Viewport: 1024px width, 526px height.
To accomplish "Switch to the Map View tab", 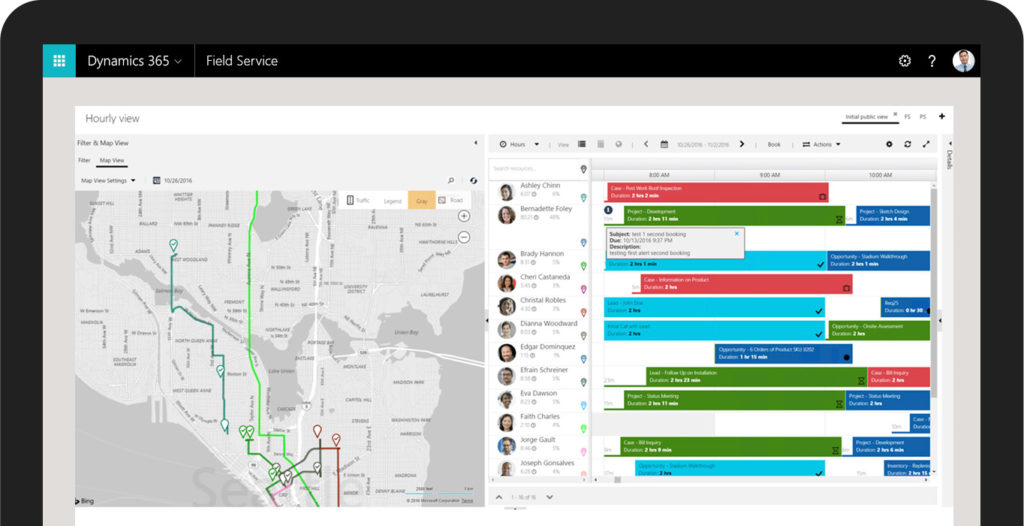I will tap(112, 160).
